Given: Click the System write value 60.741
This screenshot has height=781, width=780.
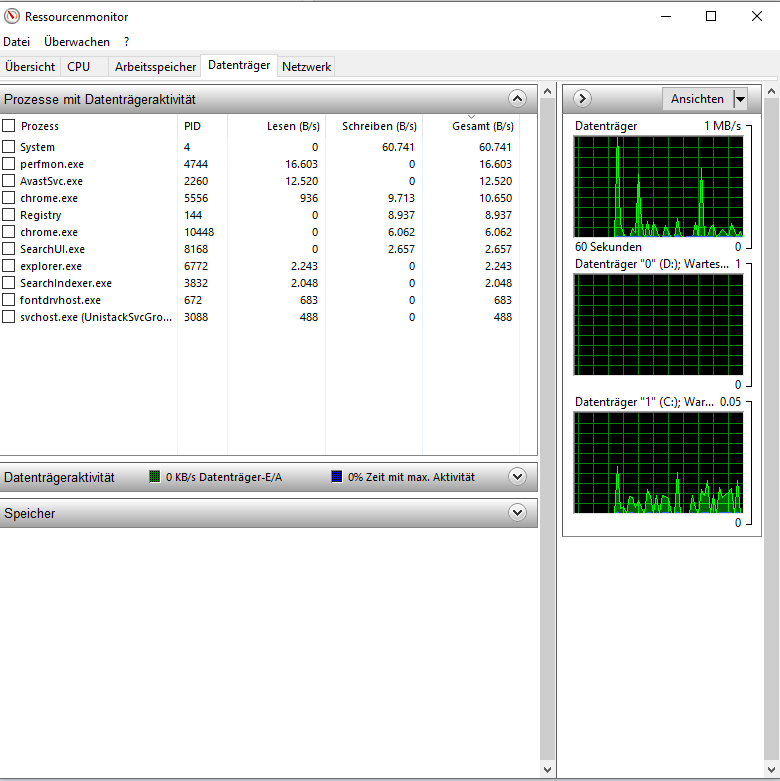Looking at the screenshot, I should point(398,147).
